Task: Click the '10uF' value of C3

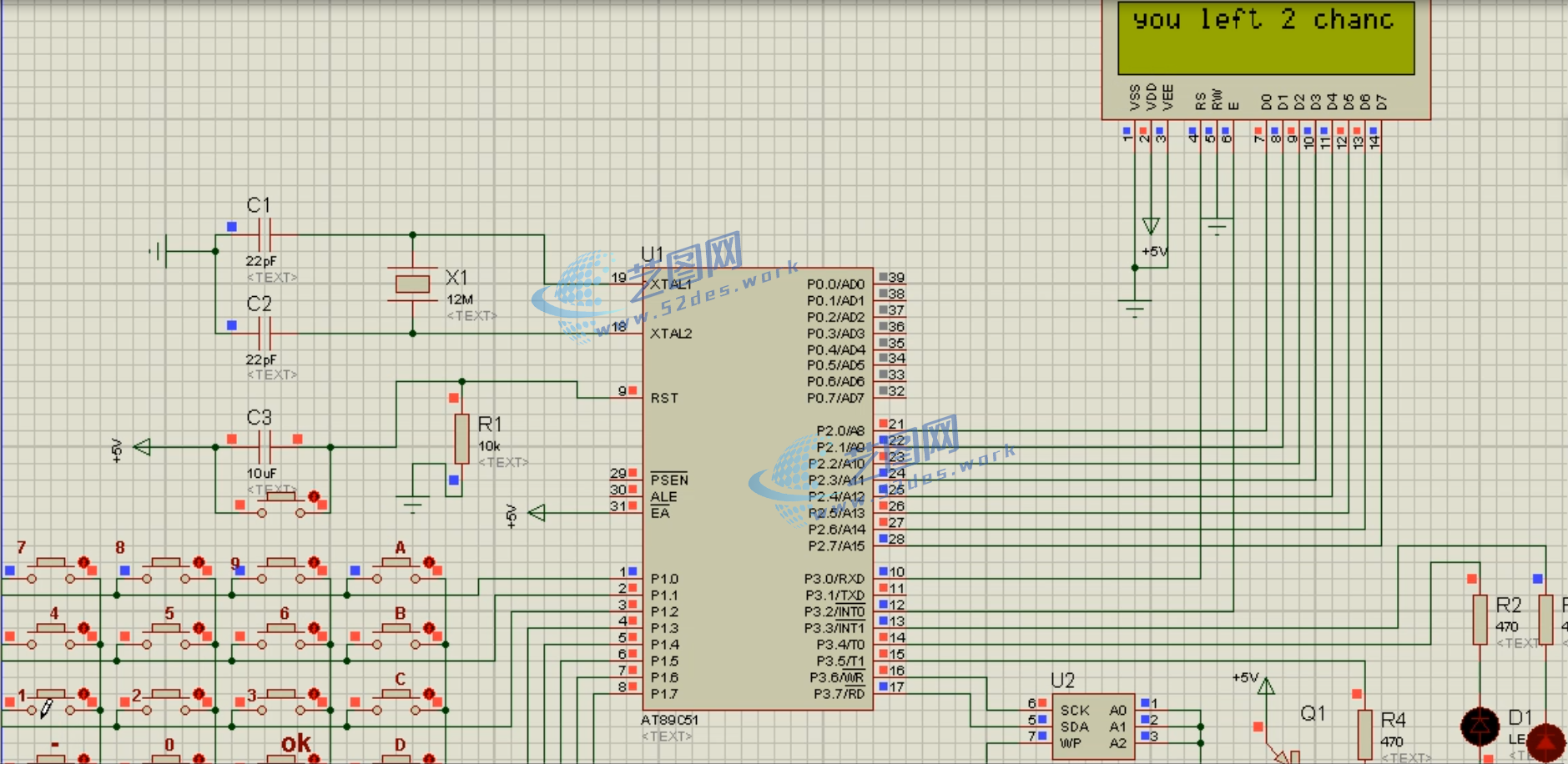Action: [x=261, y=473]
